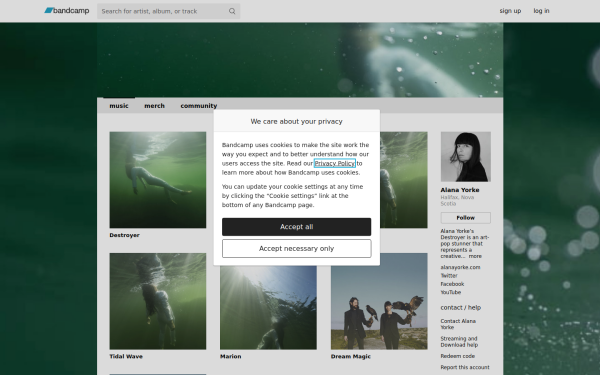The height and width of the screenshot is (375, 600).
Task: Open the log in link
Action: 541,11
